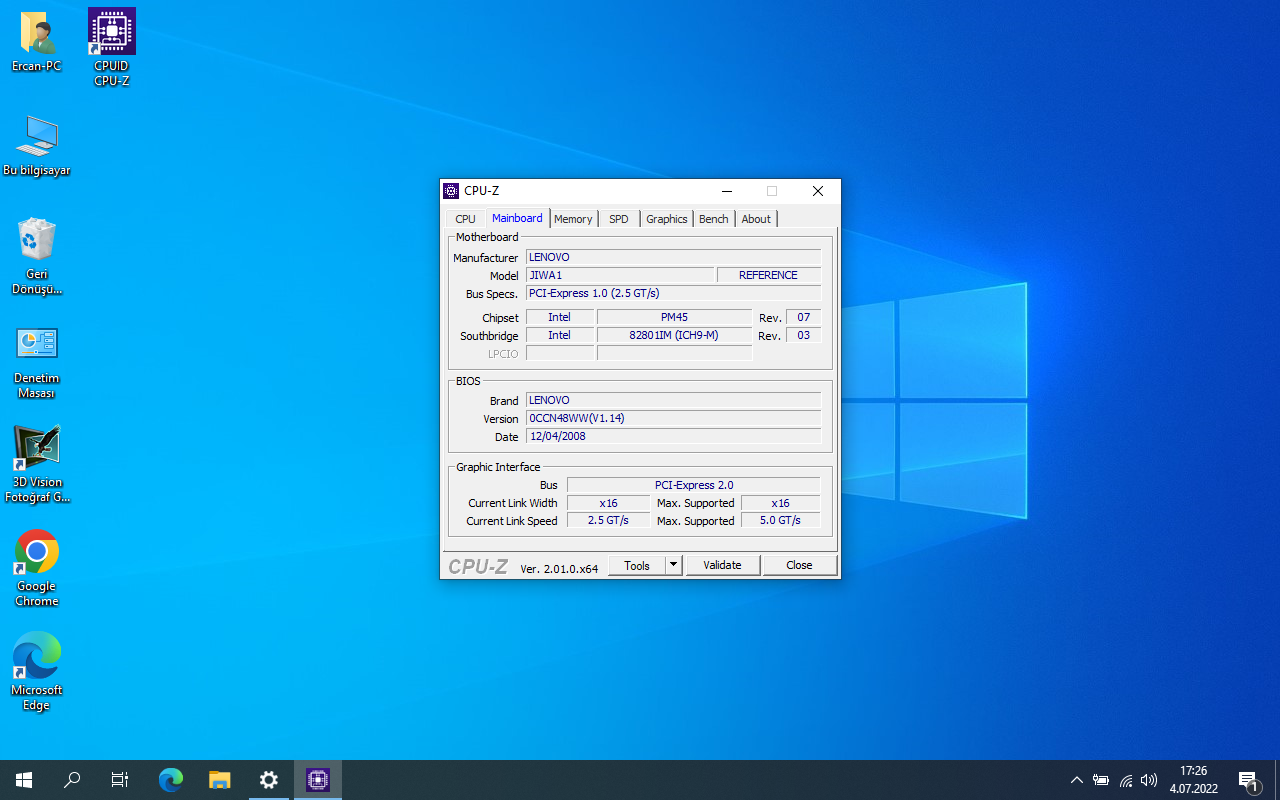This screenshot has width=1280, height=800.
Task: Switch to the Bench tab
Action: (x=714, y=219)
